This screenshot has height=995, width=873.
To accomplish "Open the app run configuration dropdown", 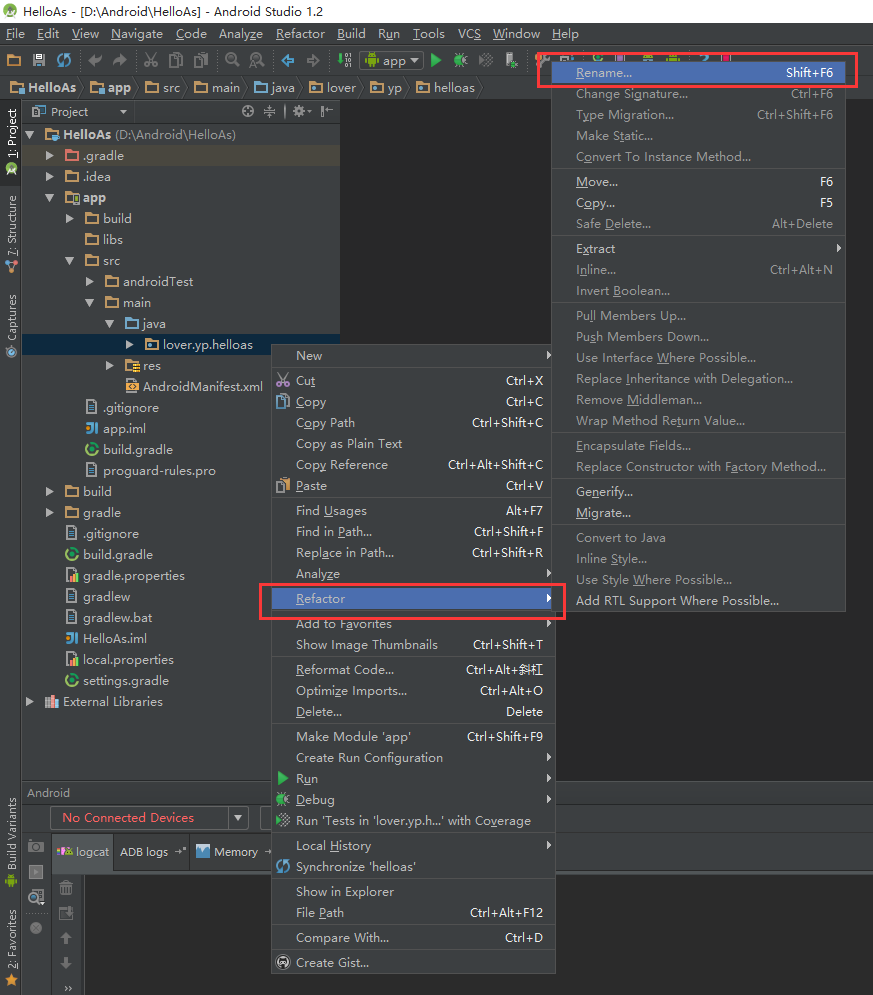I will 391,61.
